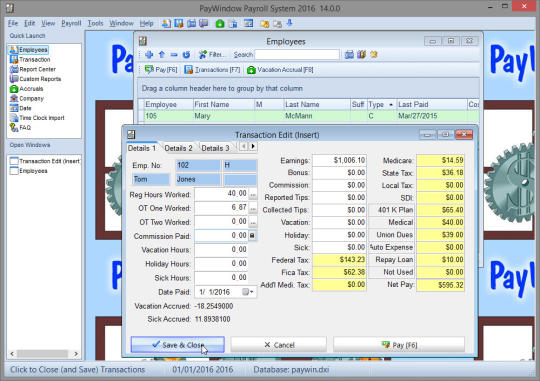Screen dimensions: 540x381
Task: Click Pay [F6] button in Transaction Edit
Action: tap(399, 344)
